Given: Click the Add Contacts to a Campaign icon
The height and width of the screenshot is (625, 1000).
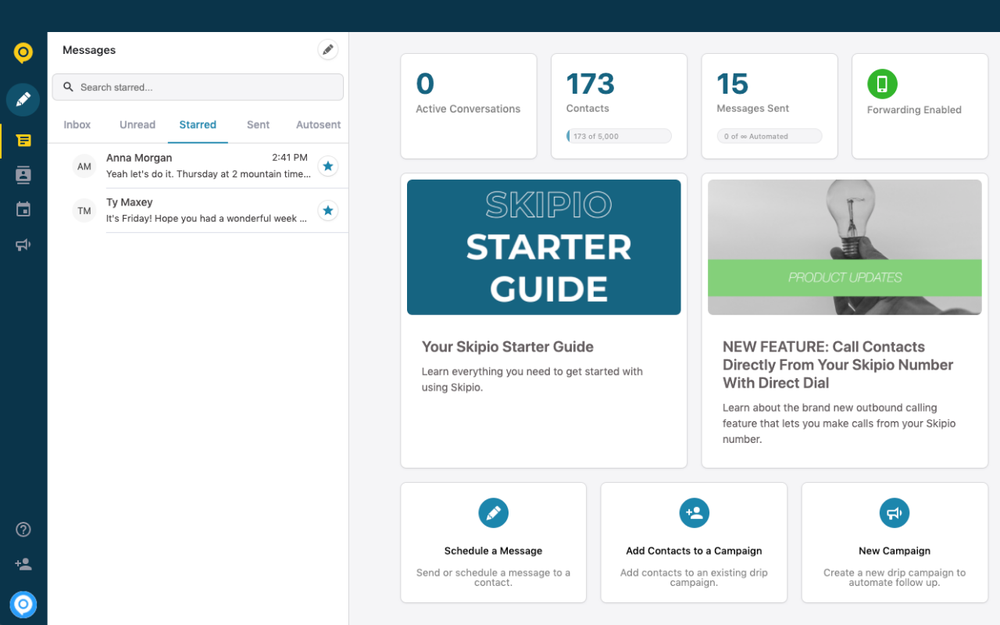Looking at the screenshot, I should [x=694, y=513].
